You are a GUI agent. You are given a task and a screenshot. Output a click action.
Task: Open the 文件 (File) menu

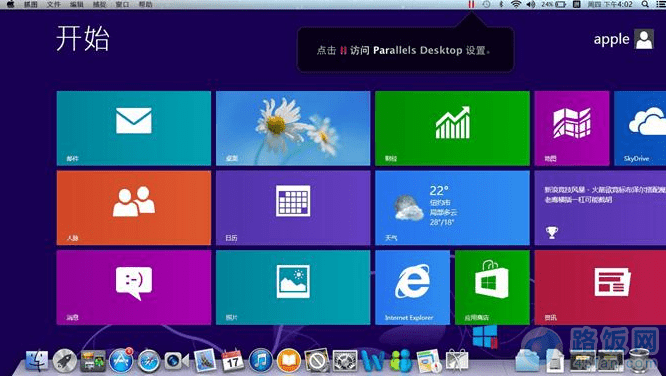tap(54, 4)
